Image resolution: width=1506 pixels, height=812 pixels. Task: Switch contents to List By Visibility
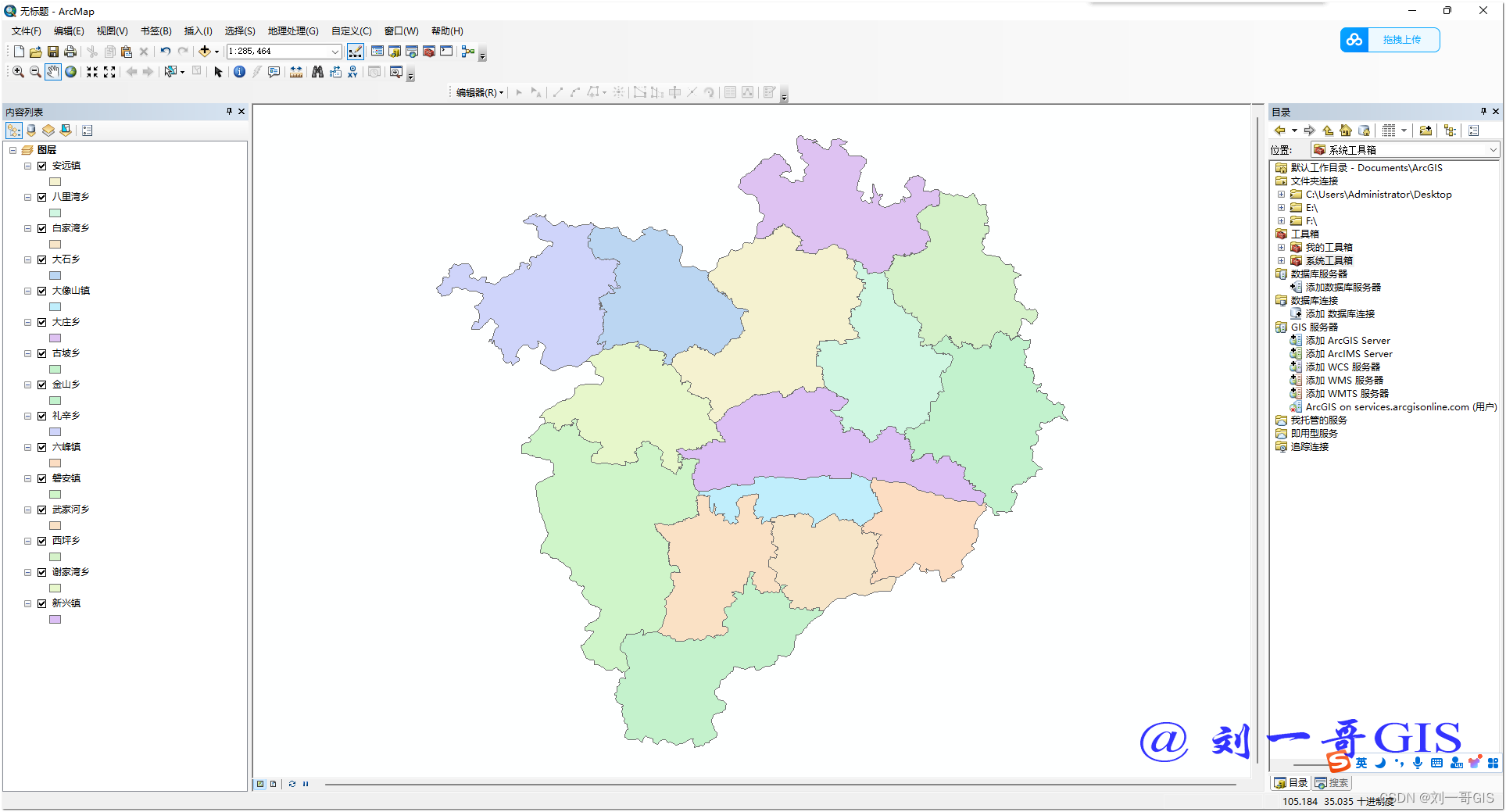tap(48, 131)
